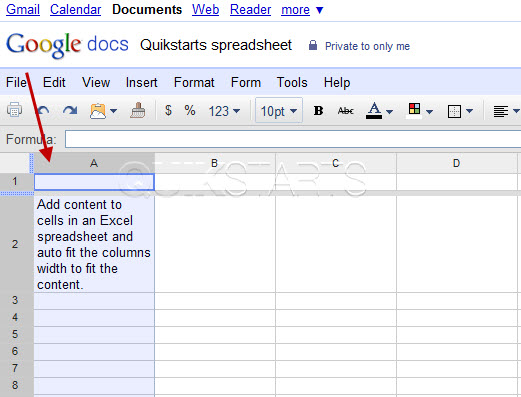
Task: Expand the more dropdown link
Action: pos(302,10)
